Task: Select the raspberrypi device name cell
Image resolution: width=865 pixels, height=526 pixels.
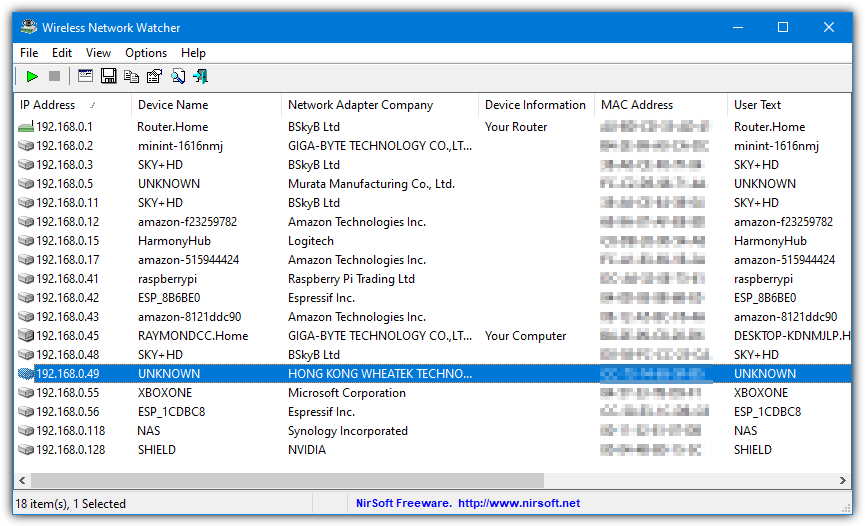Action: (x=167, y=279)
